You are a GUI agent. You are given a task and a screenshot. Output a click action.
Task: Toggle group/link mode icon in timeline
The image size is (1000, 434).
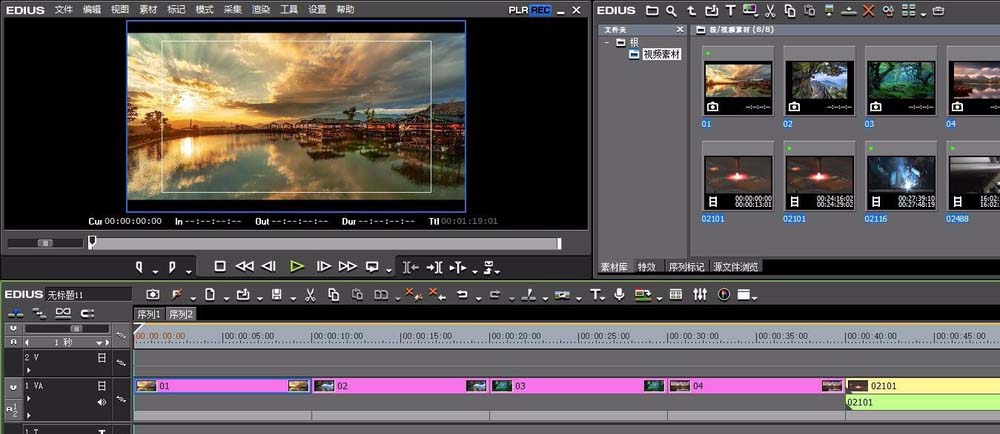pyautogui.click(x=62, y=313)
